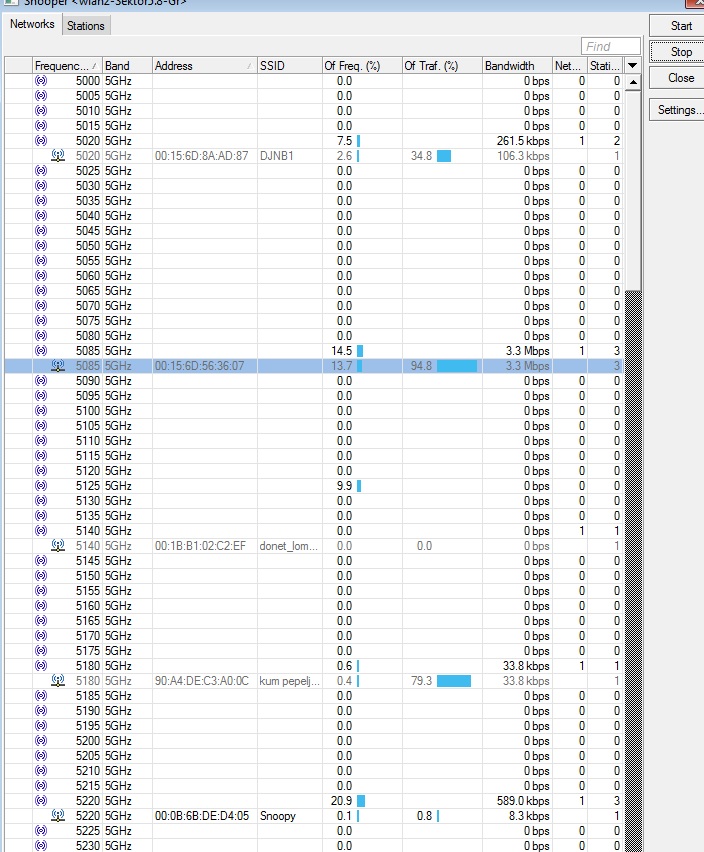Viewport: 704px width, 852px height.
Task: Click the frequency icon in the 5160 row
Action: pyautogui.click(x=41, y=606)
